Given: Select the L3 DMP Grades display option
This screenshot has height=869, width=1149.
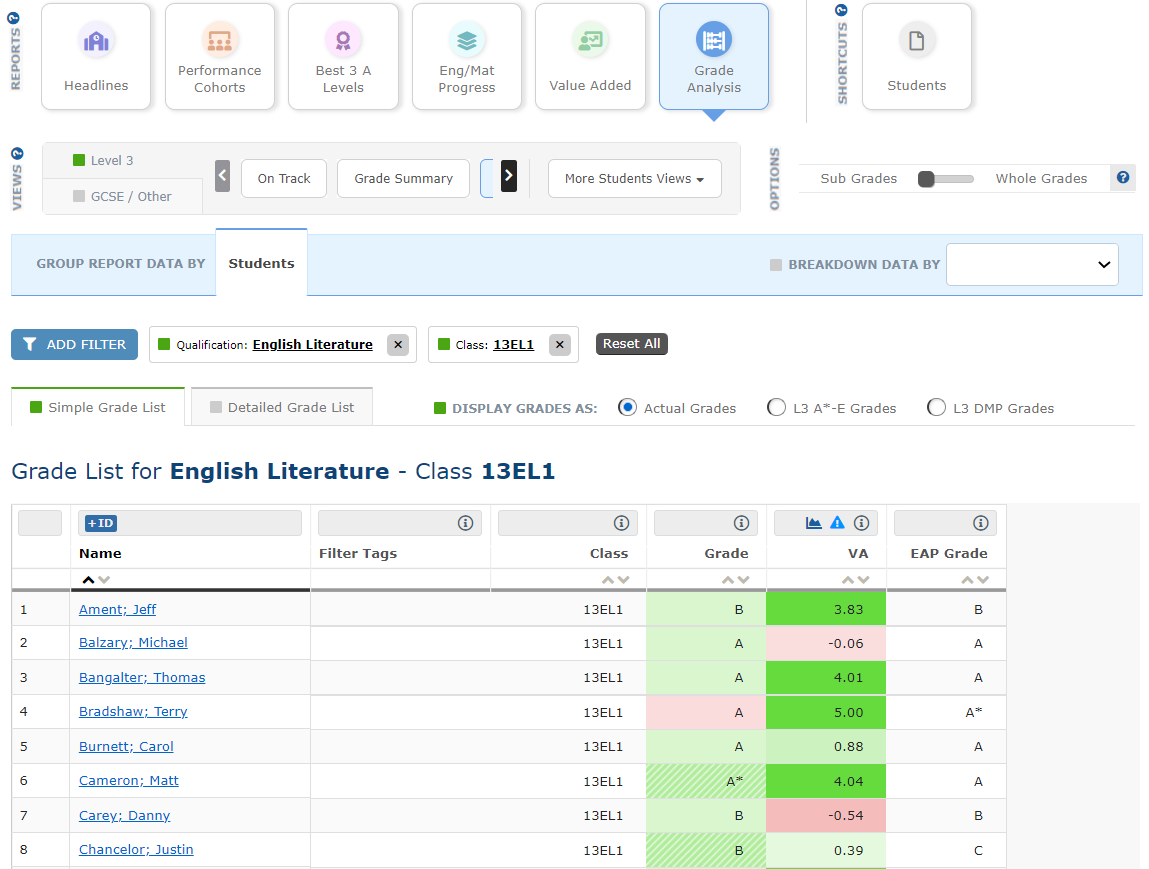Looking at the screenshot, I should click(936, 407).
